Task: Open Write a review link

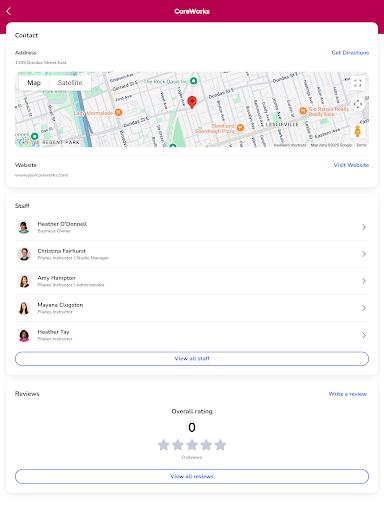Action: (x=348, y=394)
